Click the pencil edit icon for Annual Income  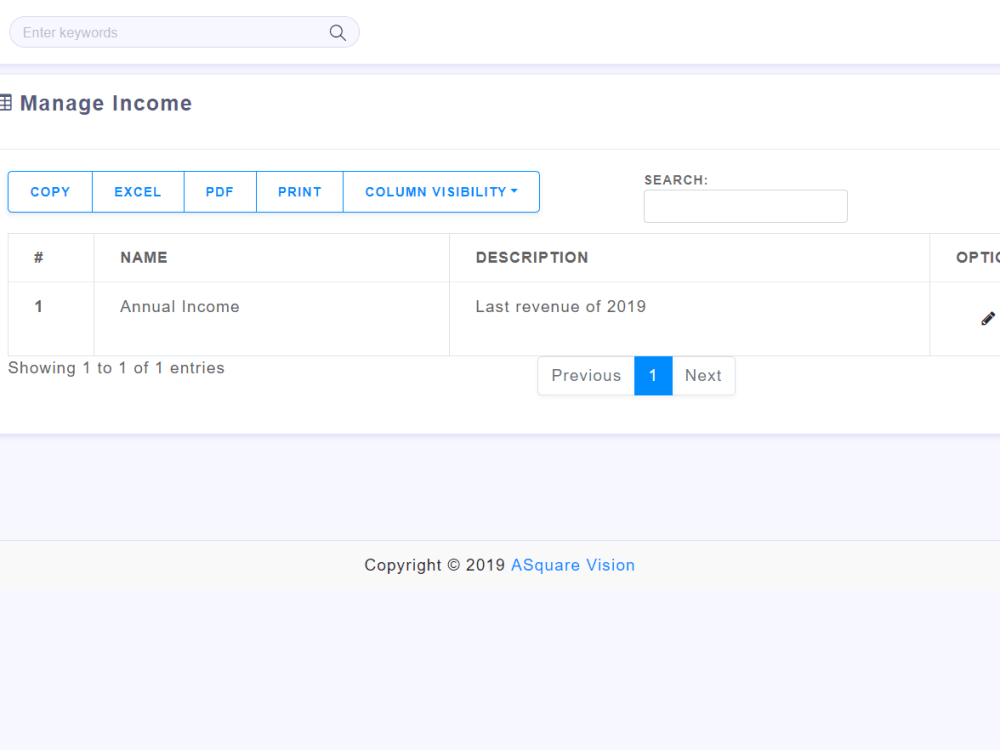pyautogui.click(x=988, y=318)
